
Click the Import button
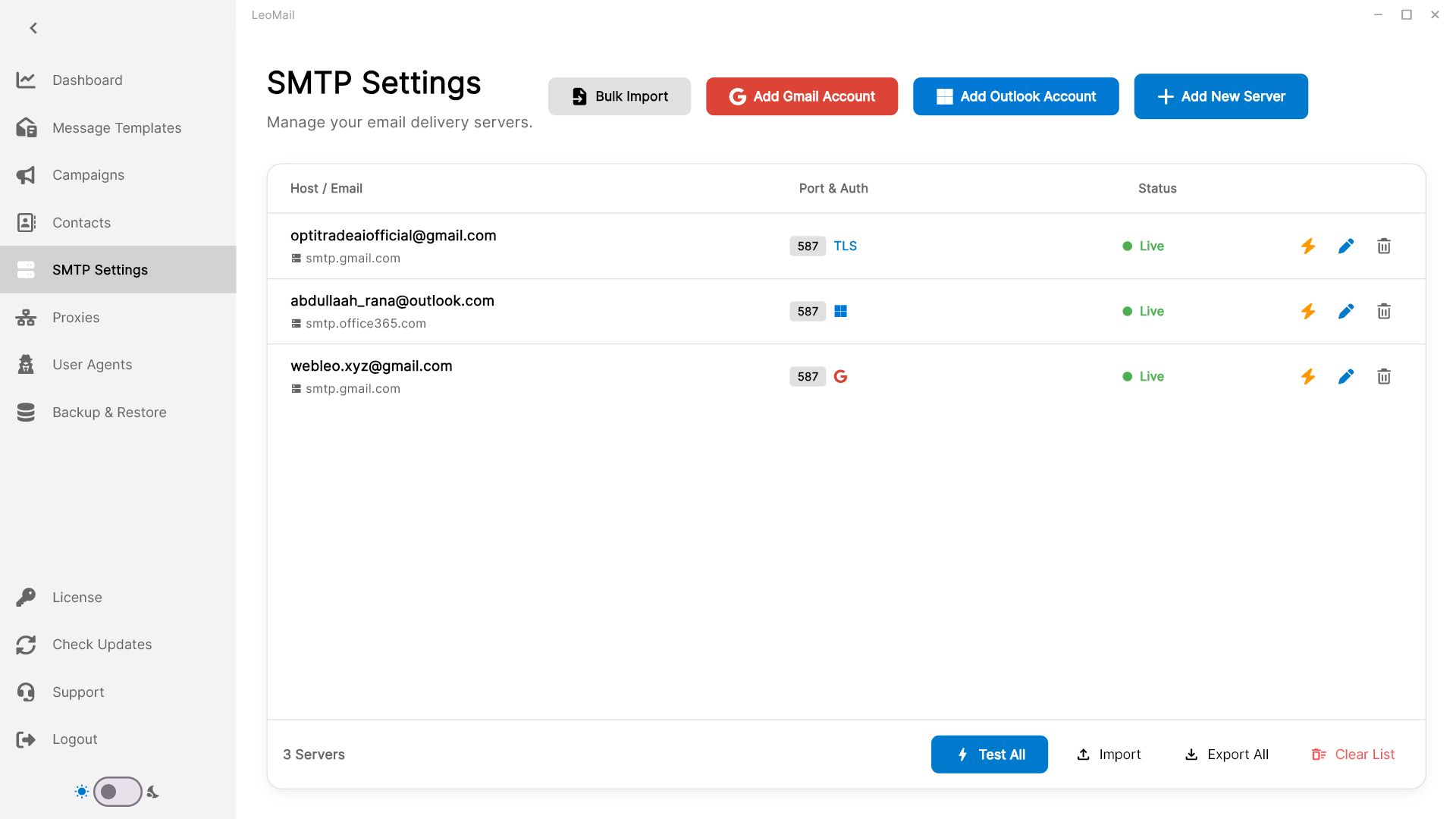coord(1109,755)
